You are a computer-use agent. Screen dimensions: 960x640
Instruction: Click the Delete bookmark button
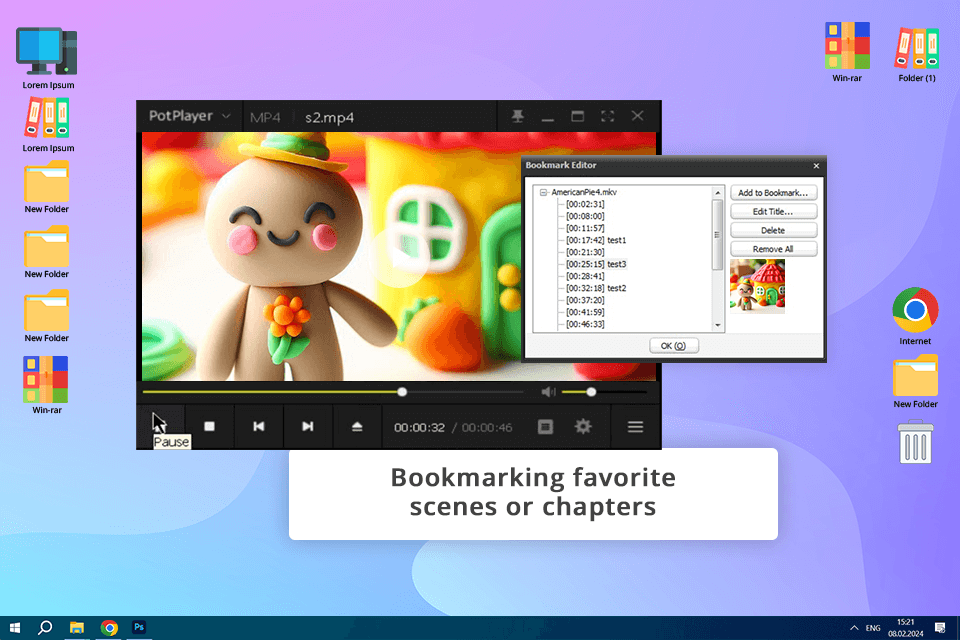pos(773,230)
